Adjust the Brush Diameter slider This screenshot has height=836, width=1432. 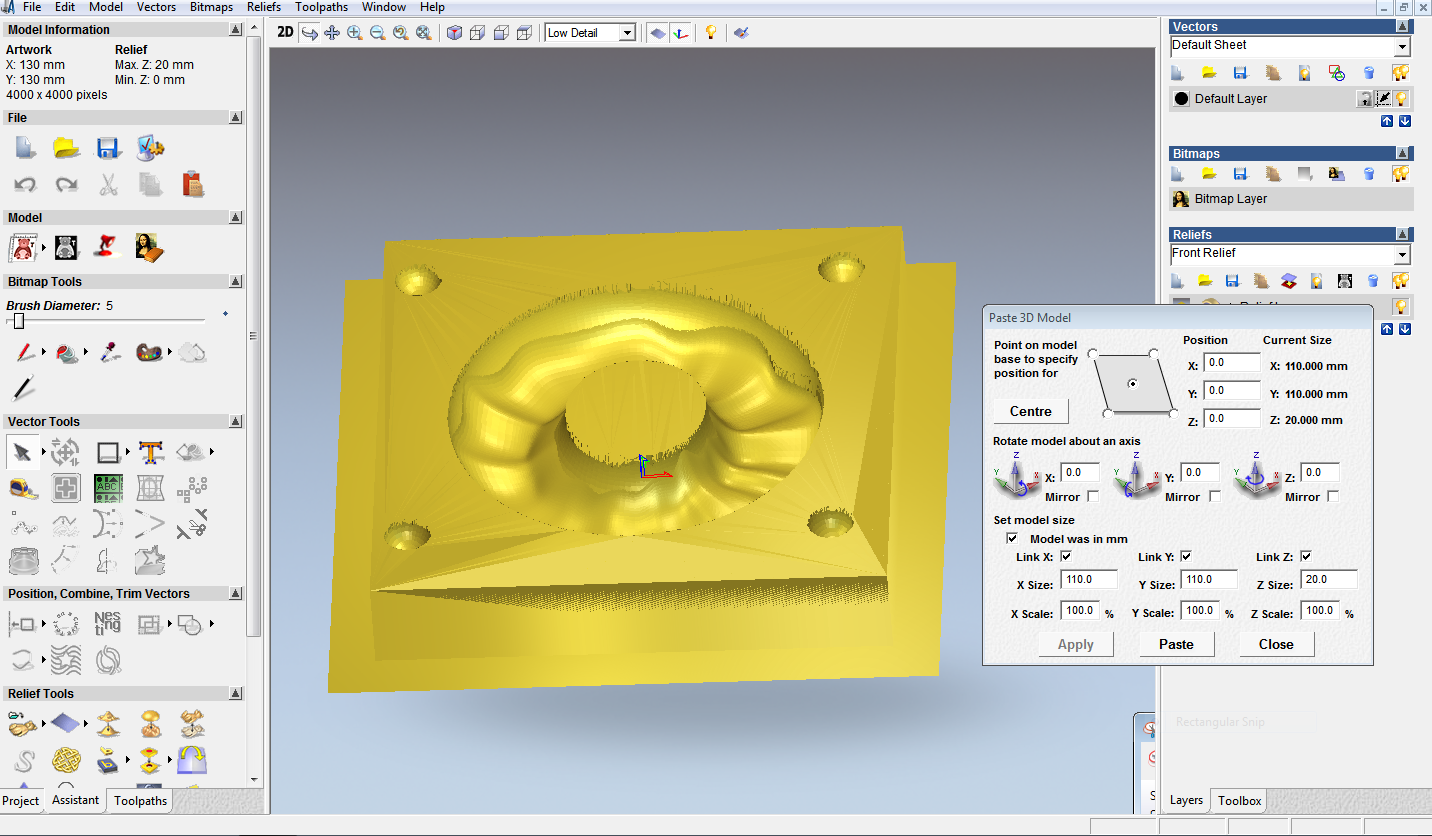[19, 321]
